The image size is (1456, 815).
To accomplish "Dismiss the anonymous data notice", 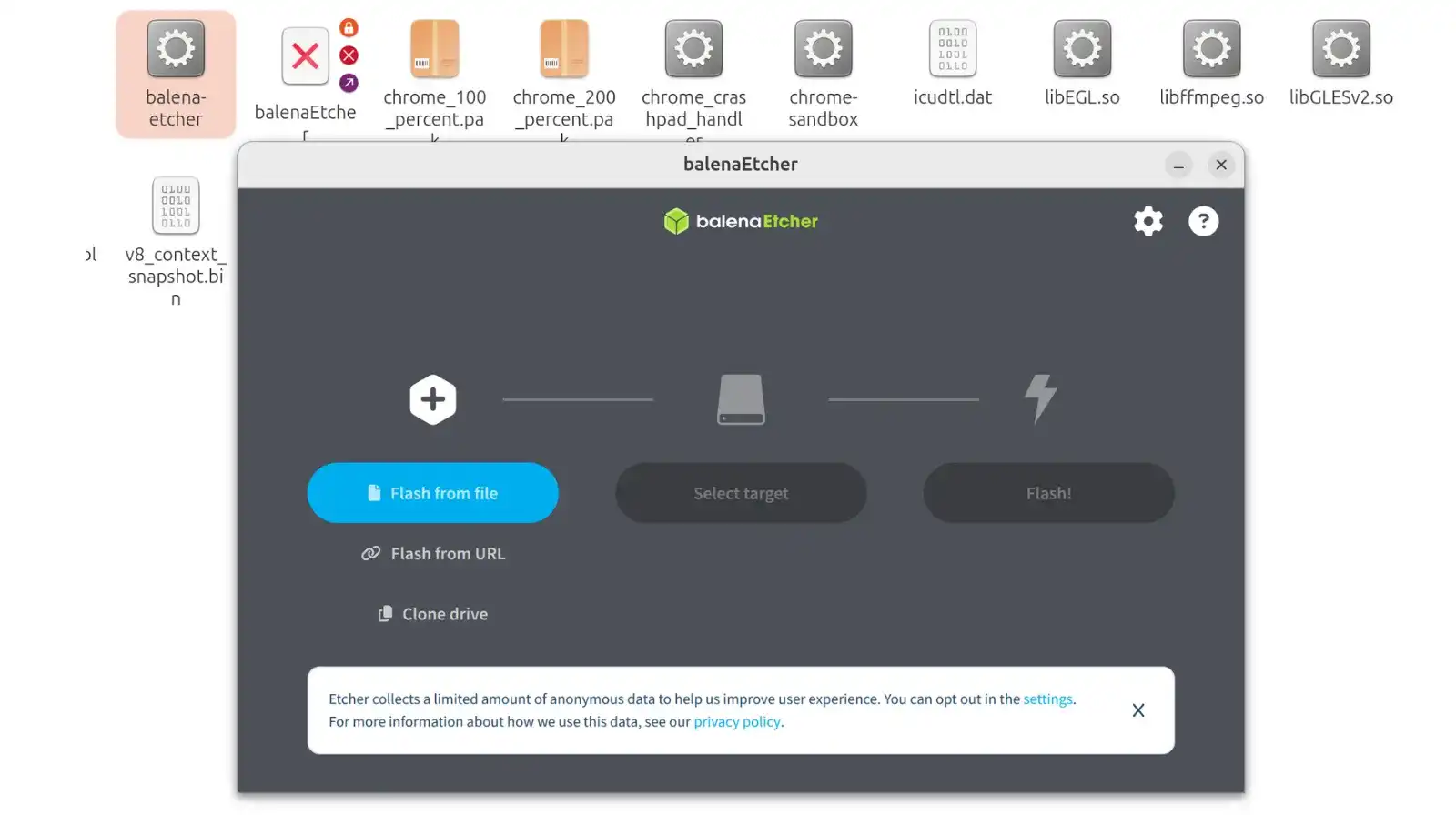I will coord(1137,710).
